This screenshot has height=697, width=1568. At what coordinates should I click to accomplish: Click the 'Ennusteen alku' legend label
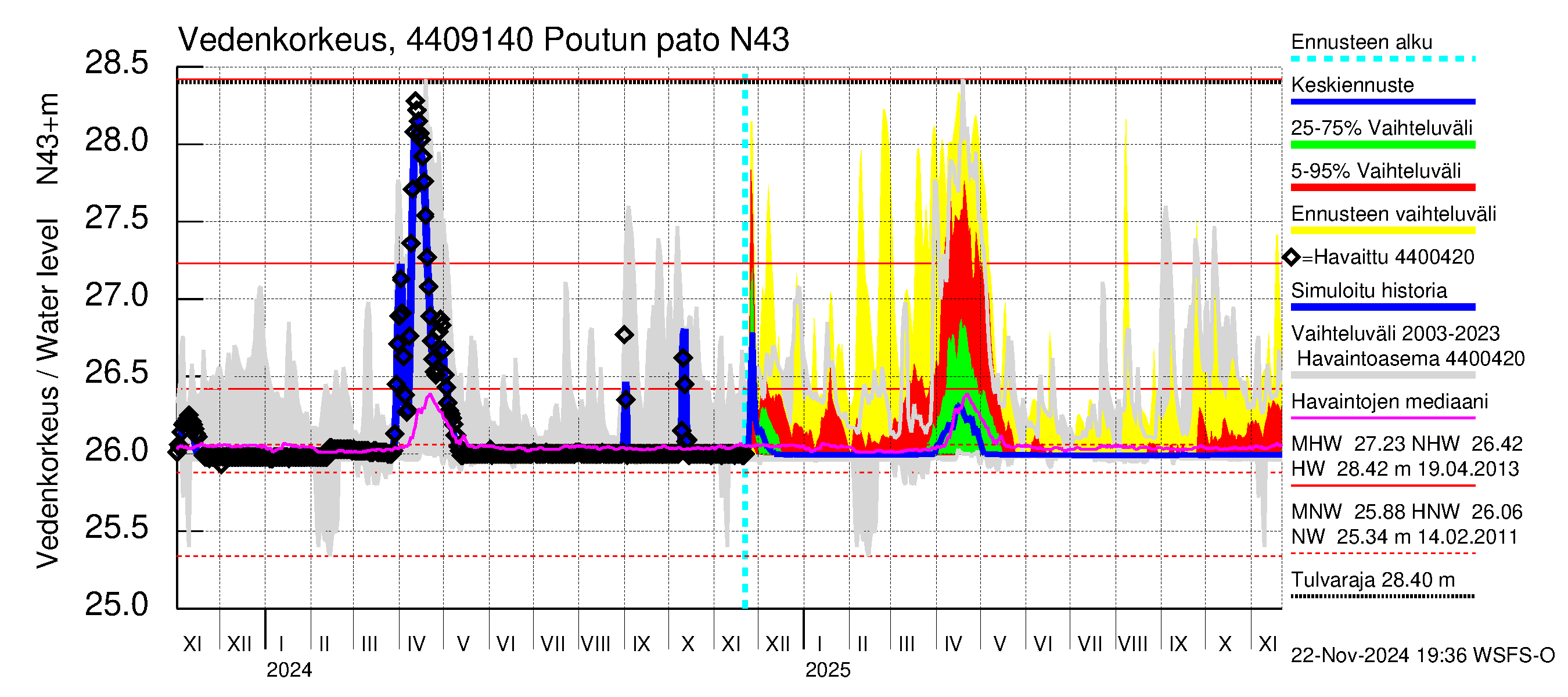coord(1361,42)
